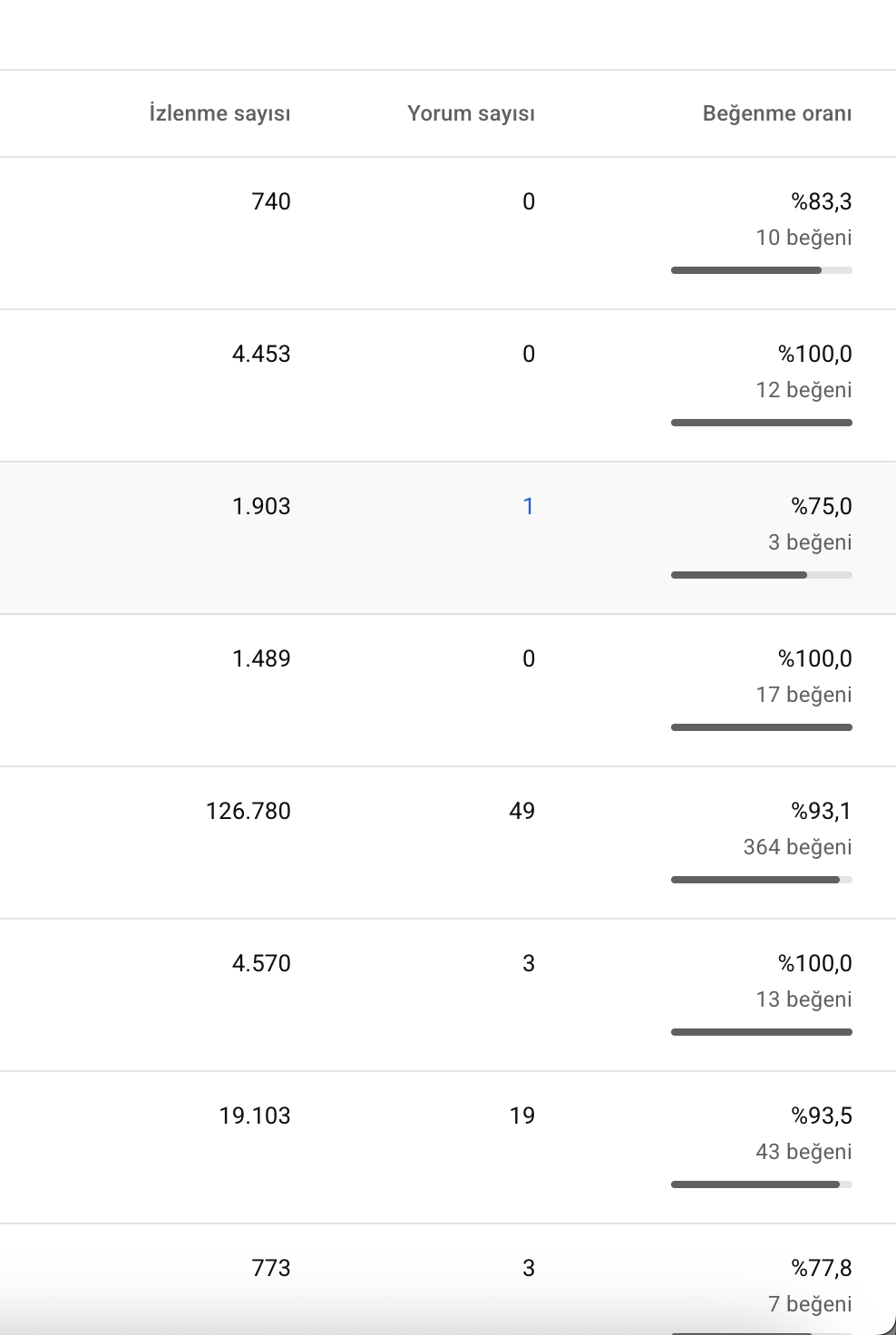The width and height of the screenshot is (896, 1335).
Task: Click the 19 comments count
Action: coord(522,1116)
